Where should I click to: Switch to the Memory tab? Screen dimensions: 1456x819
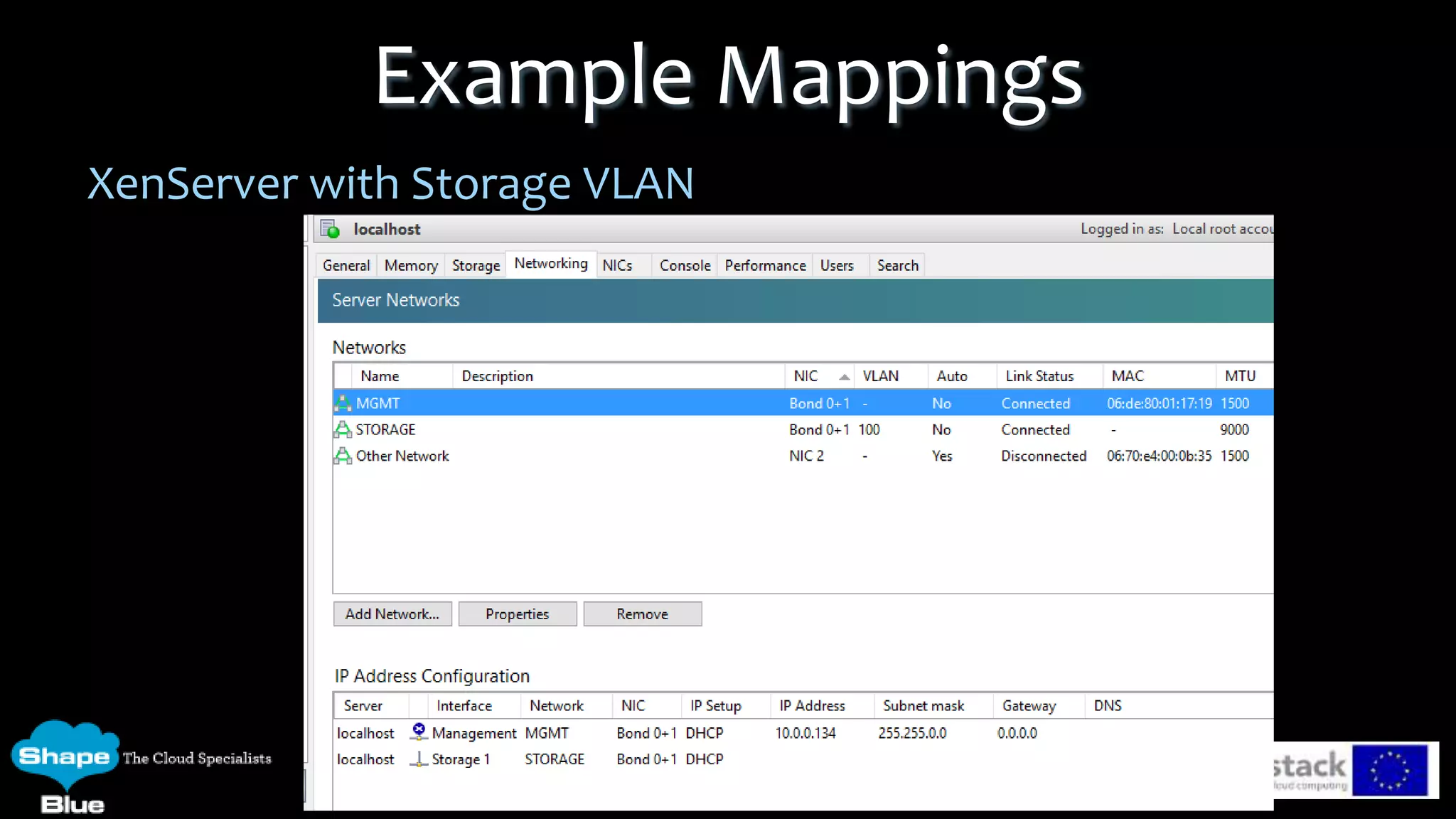coord(411,265)
